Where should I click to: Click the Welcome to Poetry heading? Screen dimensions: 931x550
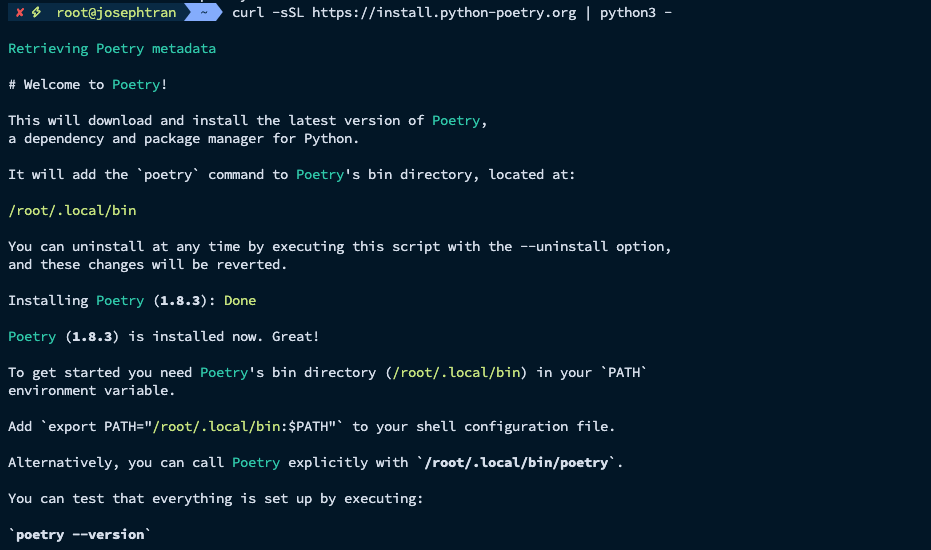88,85
